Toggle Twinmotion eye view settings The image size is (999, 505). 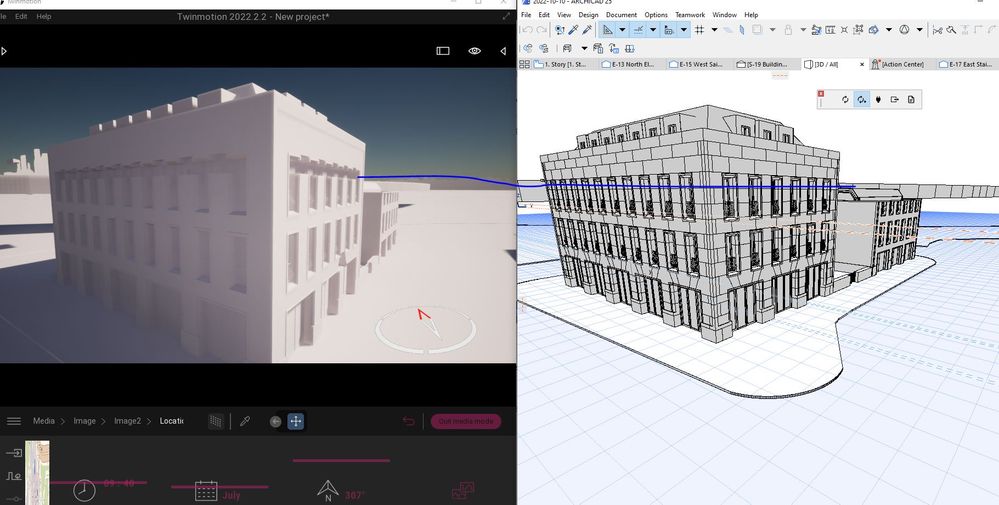coord(475,50)
